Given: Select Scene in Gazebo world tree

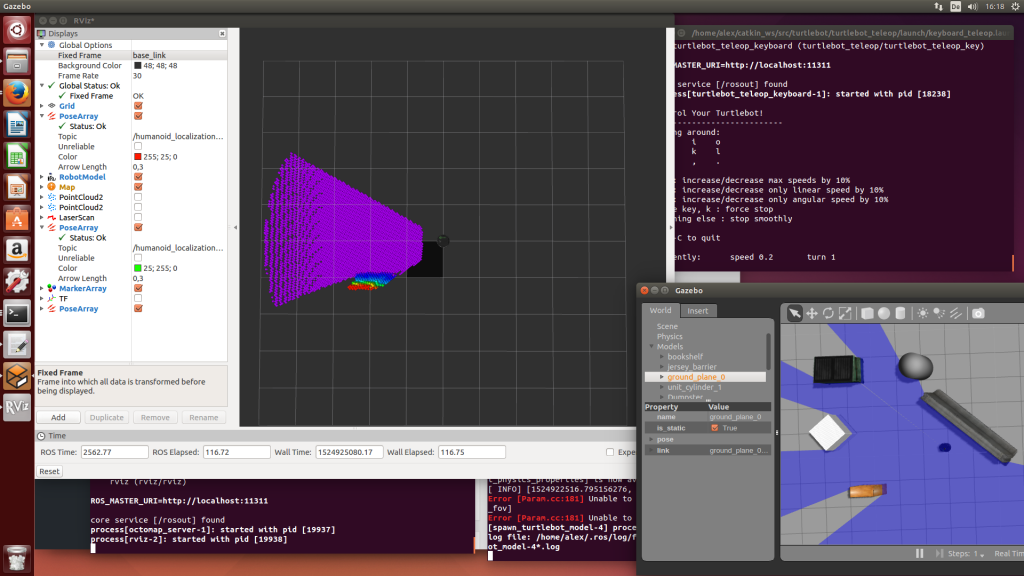Looking at the screenshot, I should [x=667, y=326].
